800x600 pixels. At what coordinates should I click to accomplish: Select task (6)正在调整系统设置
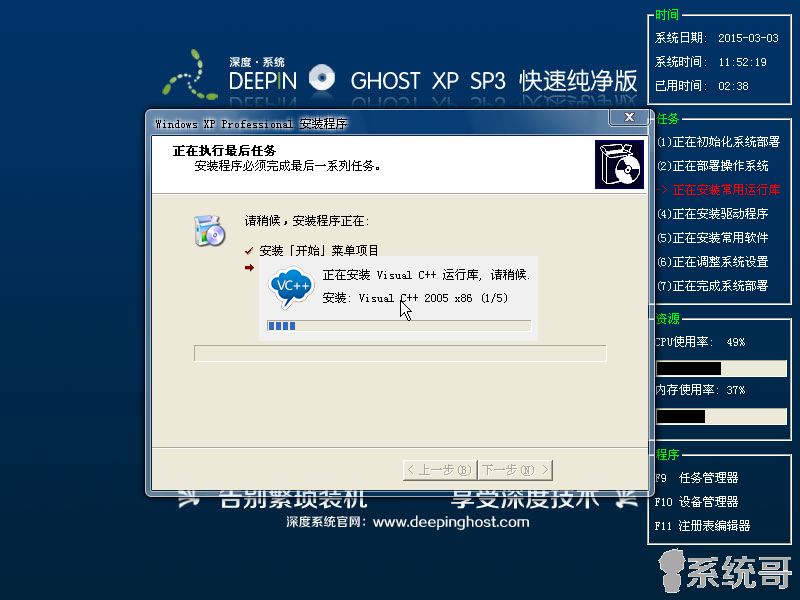(x=713, y=262)
